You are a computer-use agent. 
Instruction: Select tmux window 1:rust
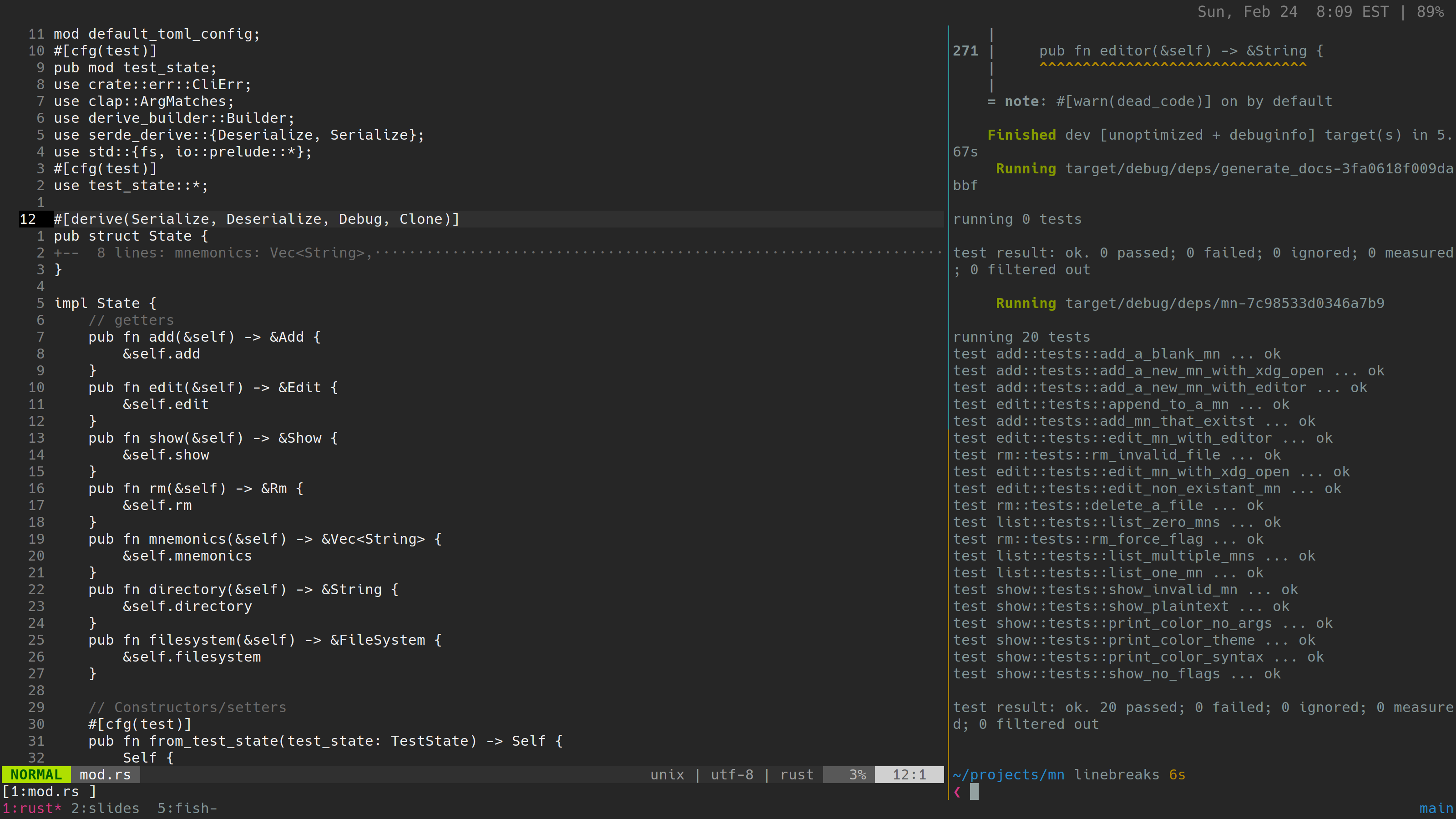[x=32, y=808]
